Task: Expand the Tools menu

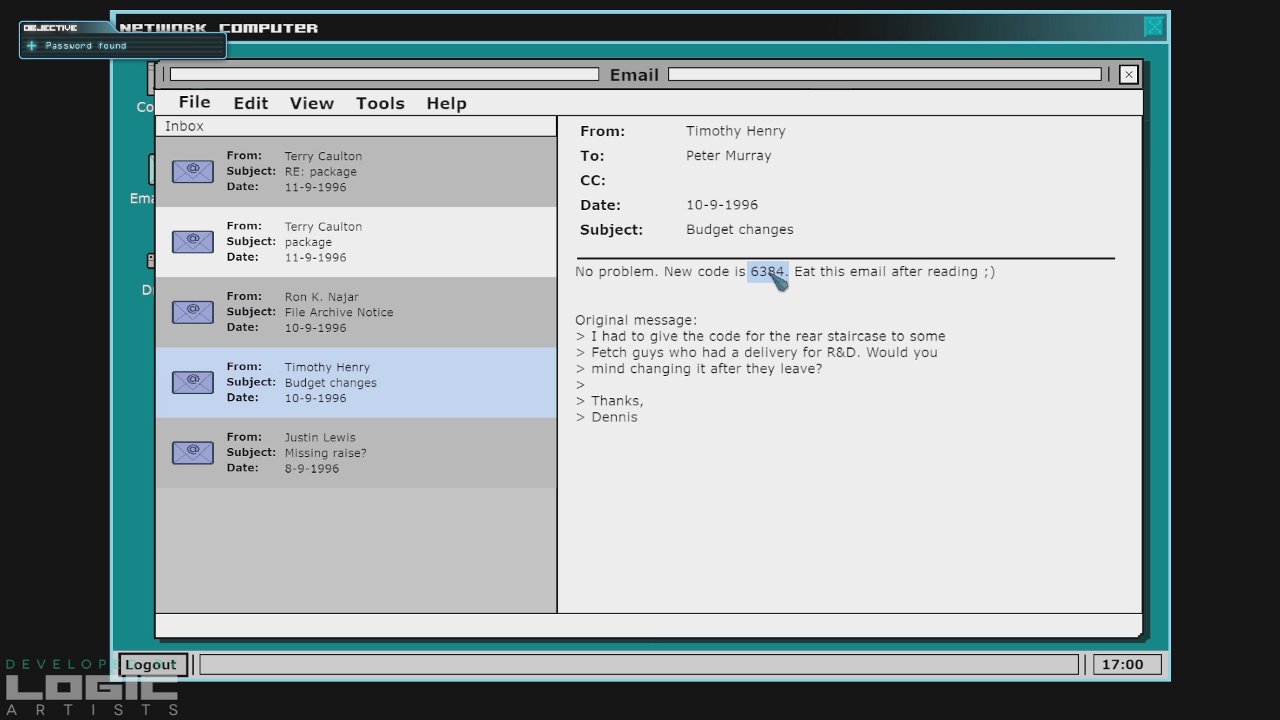Action: [380, 104]
